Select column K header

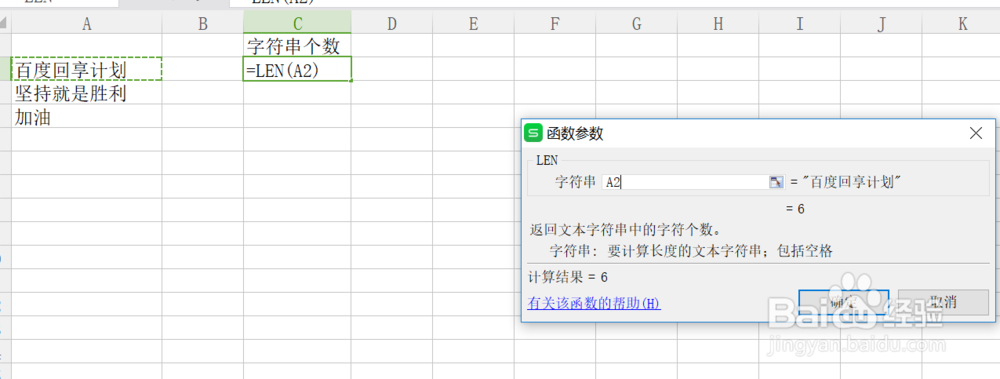(962, 24)
